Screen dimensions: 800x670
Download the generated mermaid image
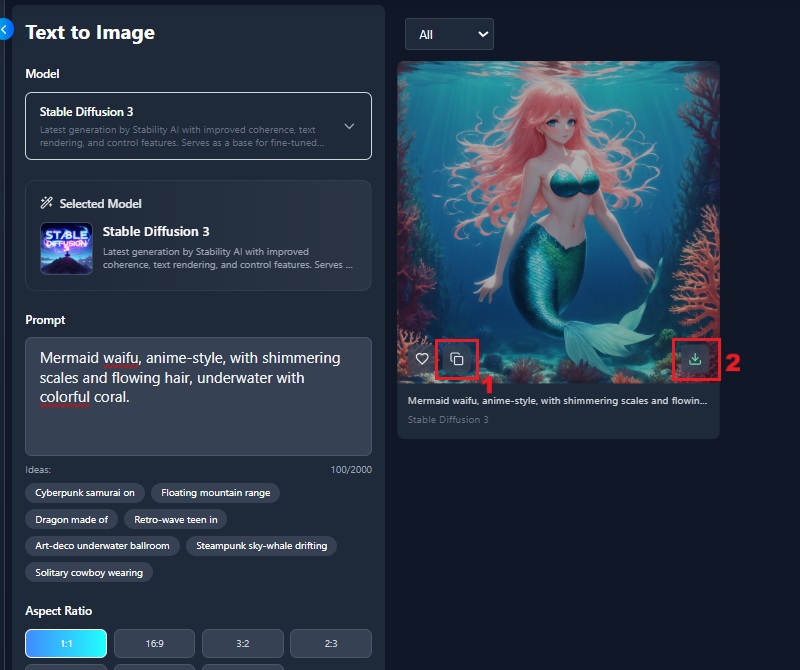point(695,359)
